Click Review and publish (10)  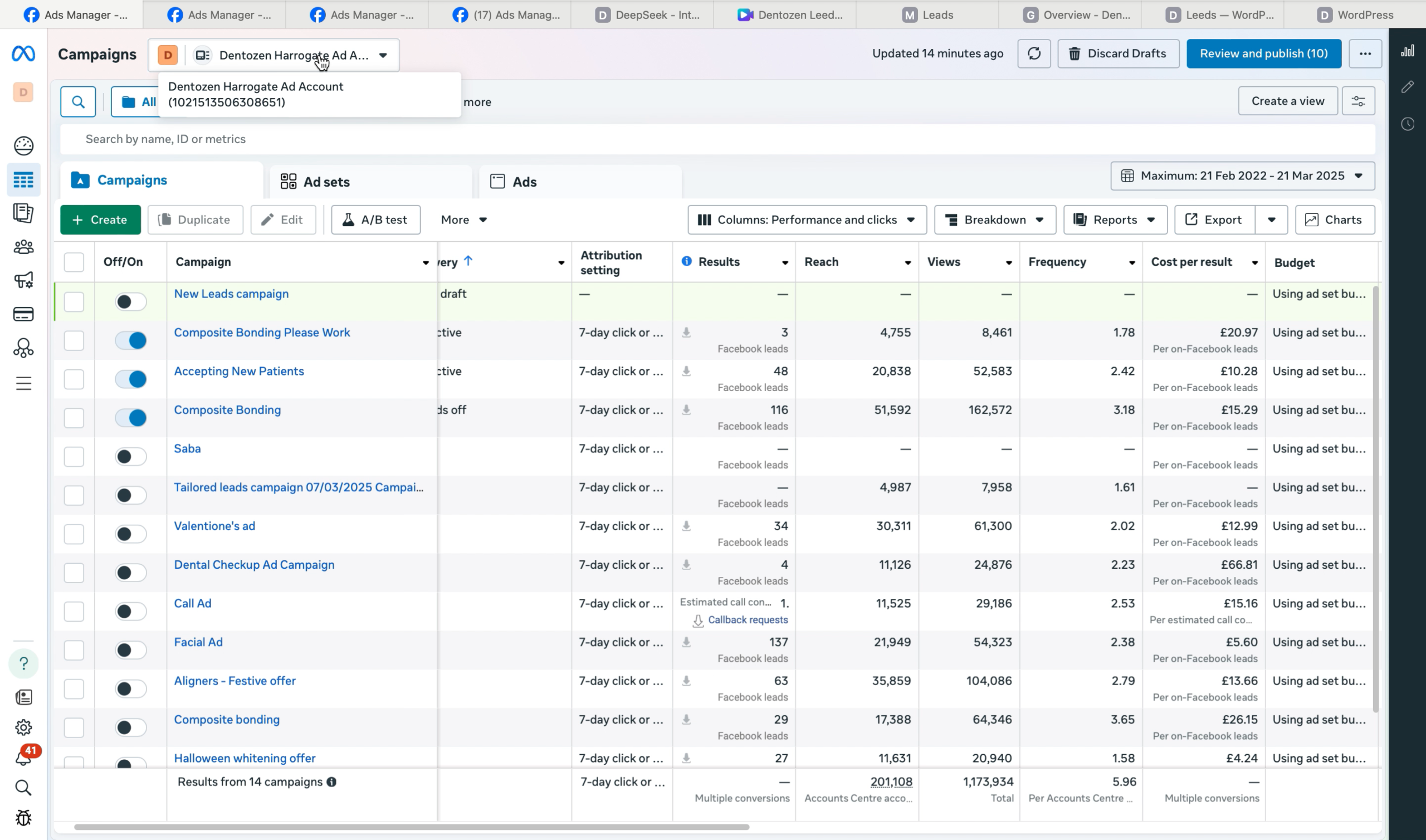pyautogui.click(x=1263, y=54)
